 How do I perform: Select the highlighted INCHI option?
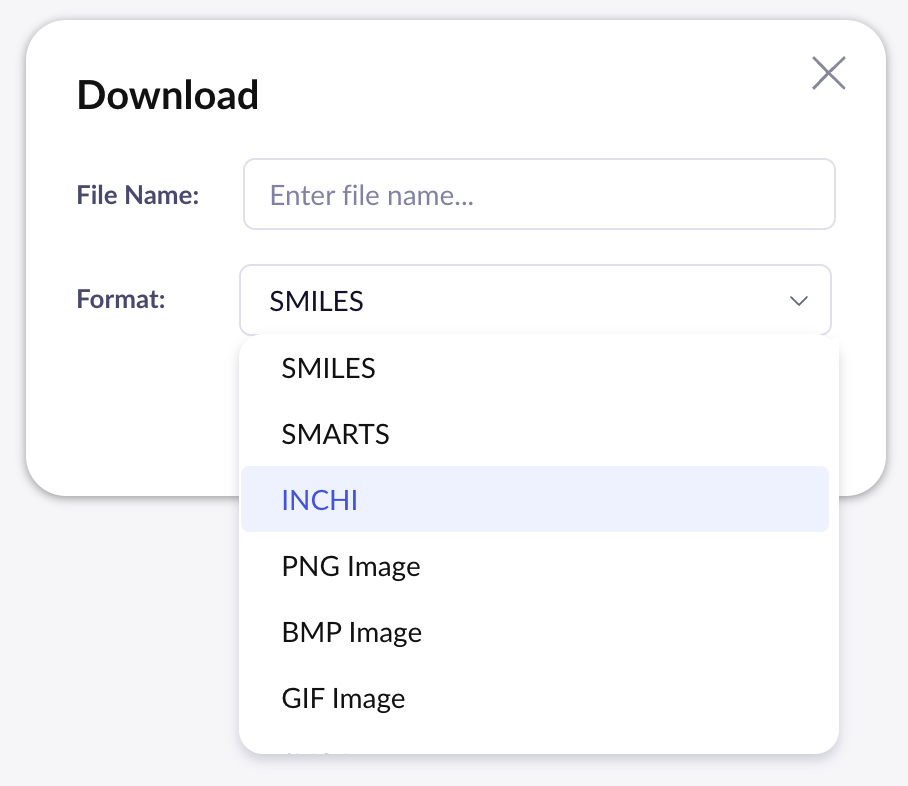[x=320, y=500]
